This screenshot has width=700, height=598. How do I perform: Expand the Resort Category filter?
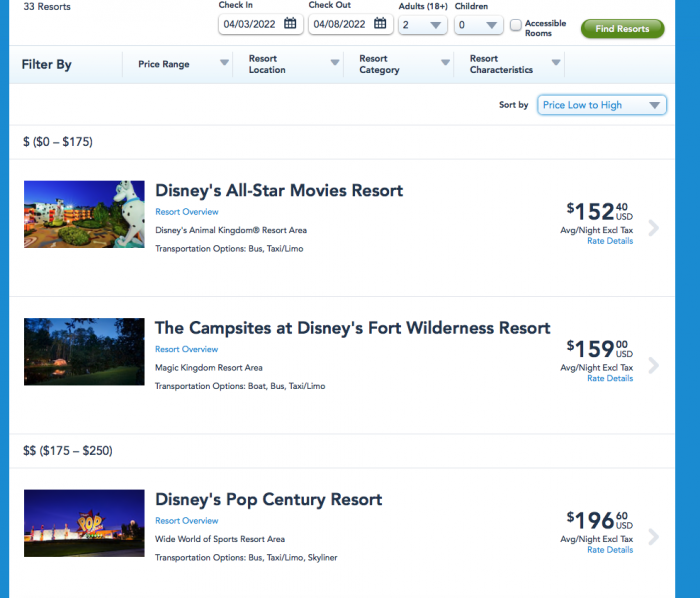[405, 64]
